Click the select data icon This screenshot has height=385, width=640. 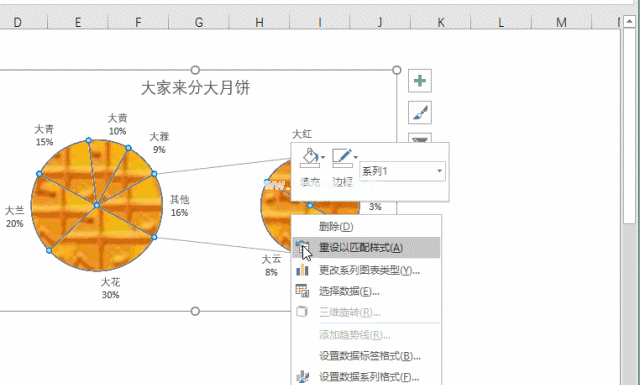click(x=302, y=291)
